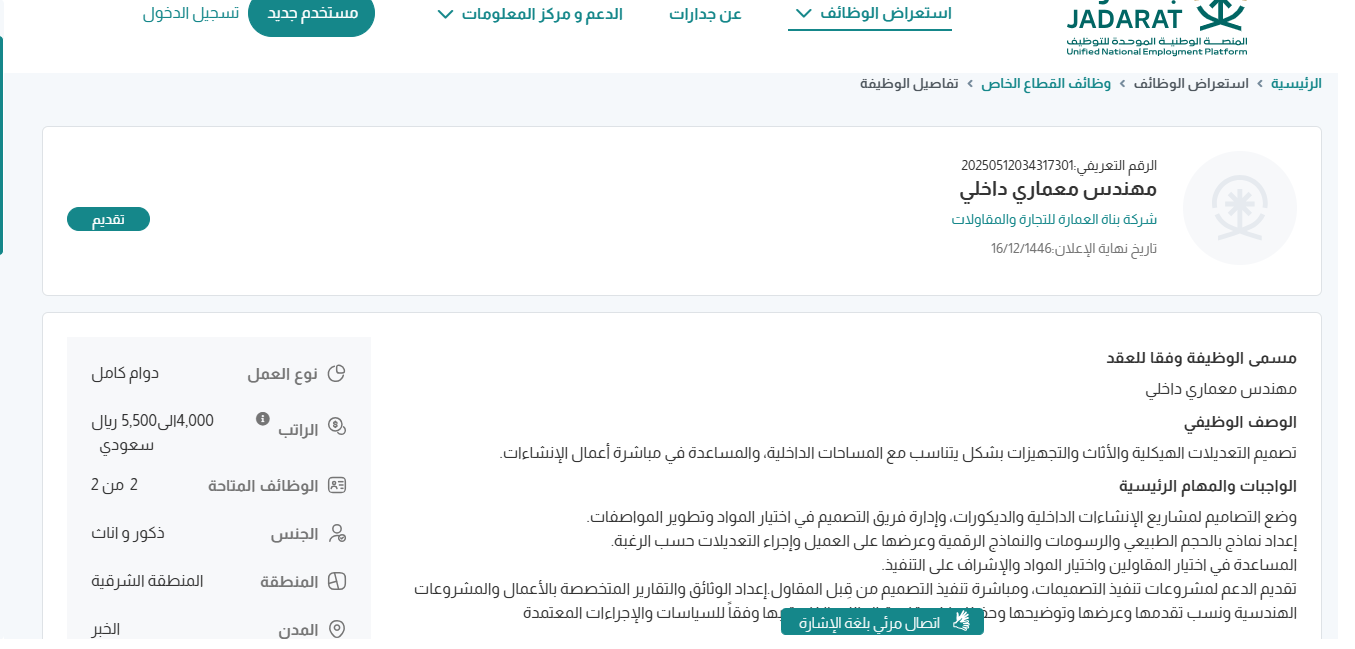Click the ID number 20250512034317301
1355x649 pixels.
tap(1017, 165)
